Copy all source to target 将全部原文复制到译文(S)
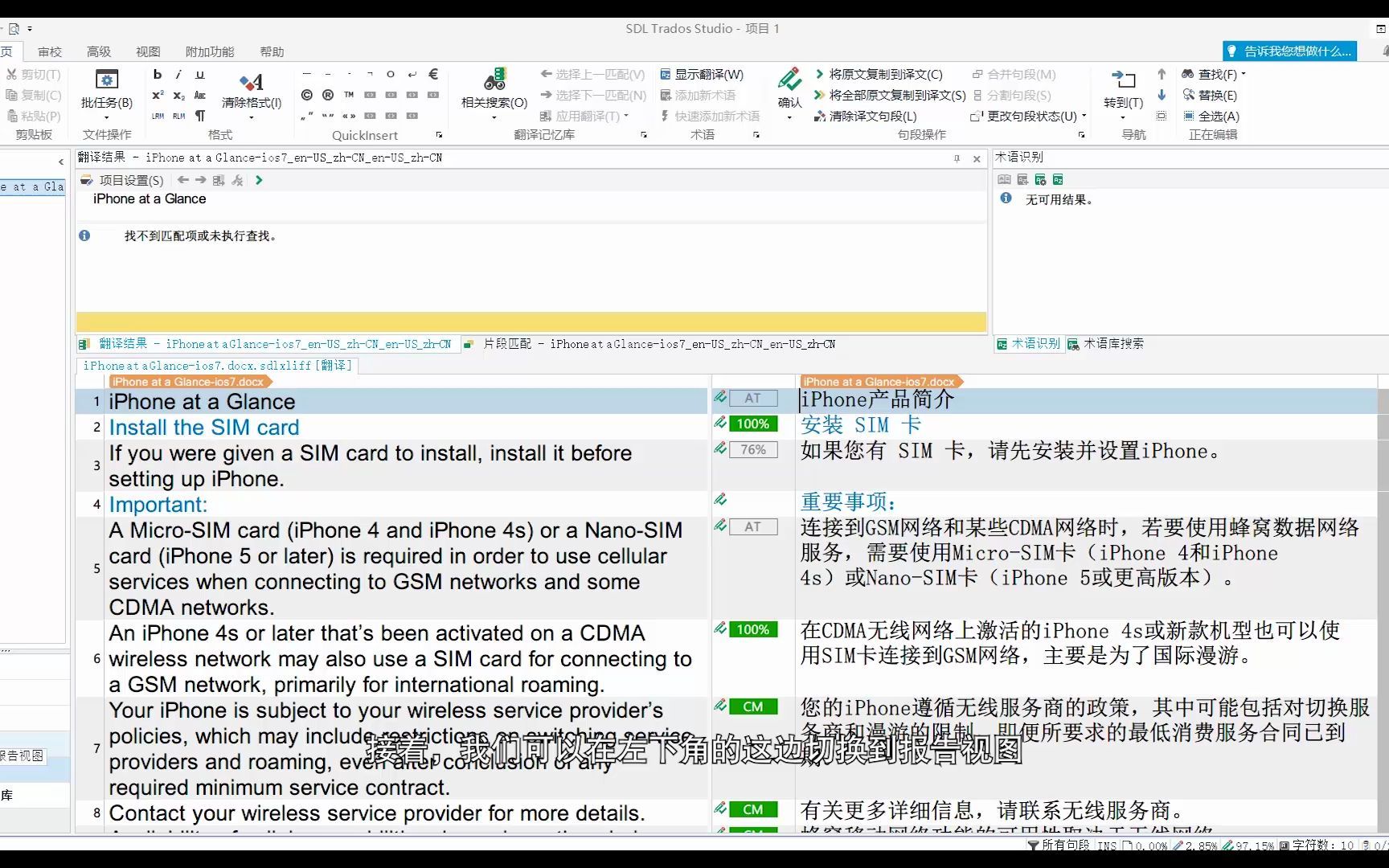 (890, 95)
